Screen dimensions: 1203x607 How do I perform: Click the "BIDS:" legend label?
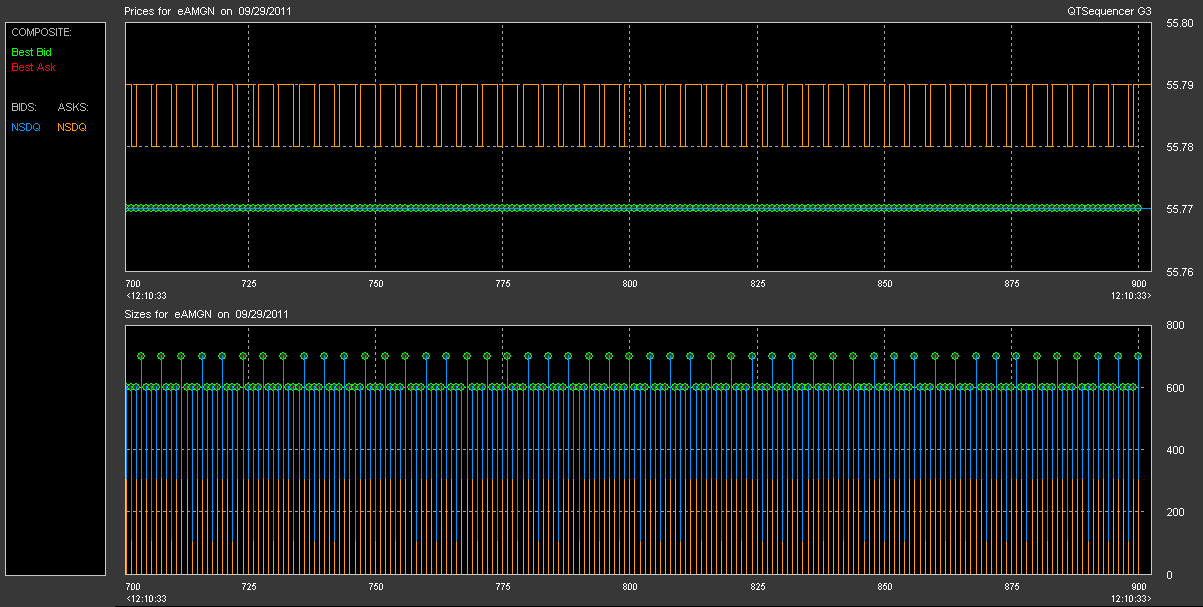[x=24, y=106]
